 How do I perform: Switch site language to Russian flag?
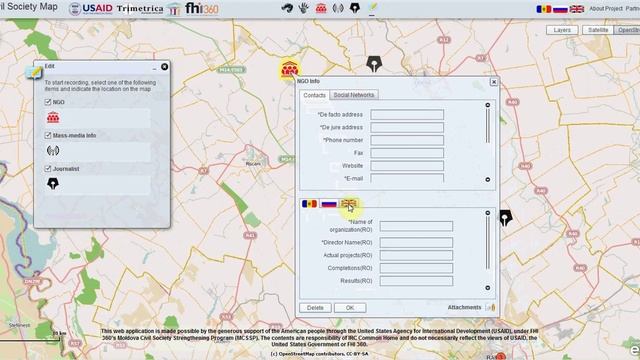(560, 9)
